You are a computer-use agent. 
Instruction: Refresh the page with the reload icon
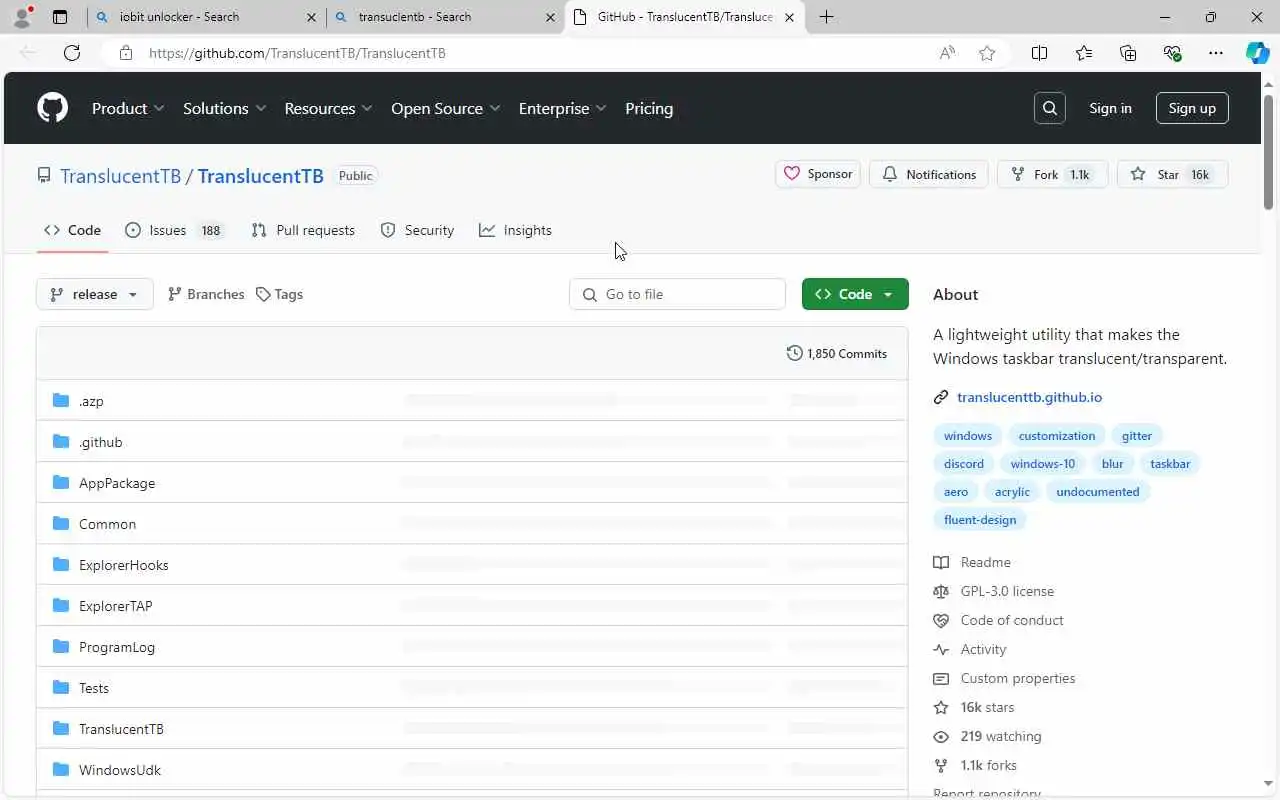pyautogui.click(x=72, y=53)
